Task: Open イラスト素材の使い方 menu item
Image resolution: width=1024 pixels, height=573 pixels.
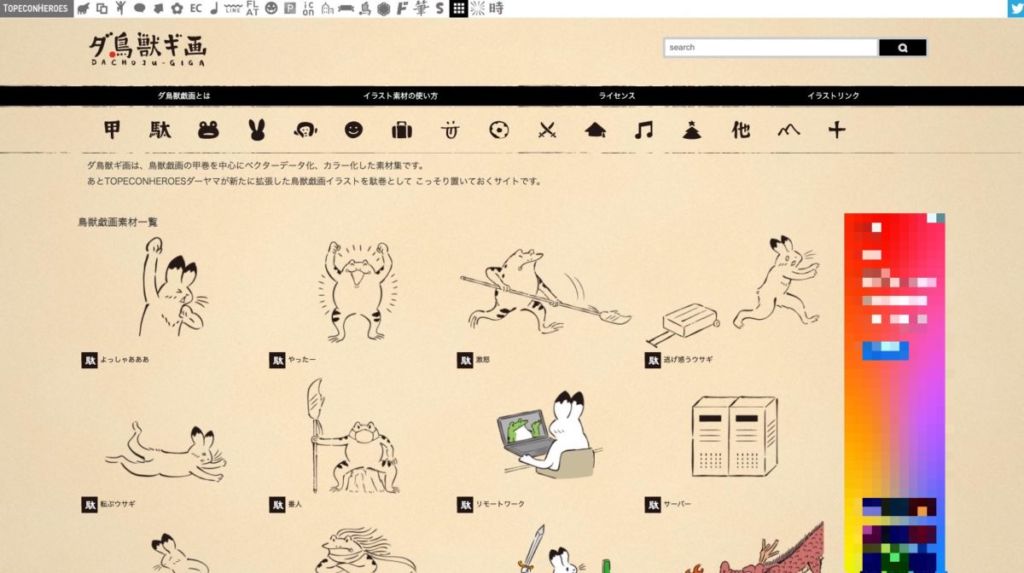Action: (x=400, y=95)
